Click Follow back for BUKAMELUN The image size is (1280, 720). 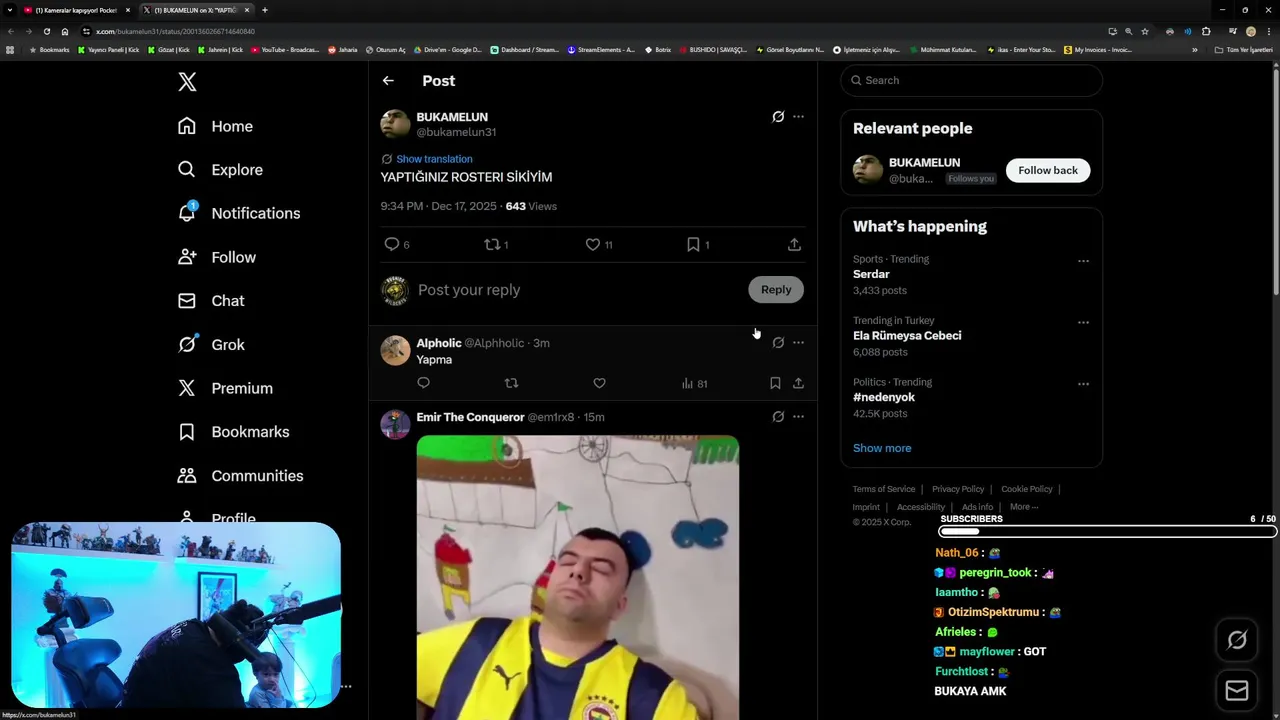[x=1048, y=170]
